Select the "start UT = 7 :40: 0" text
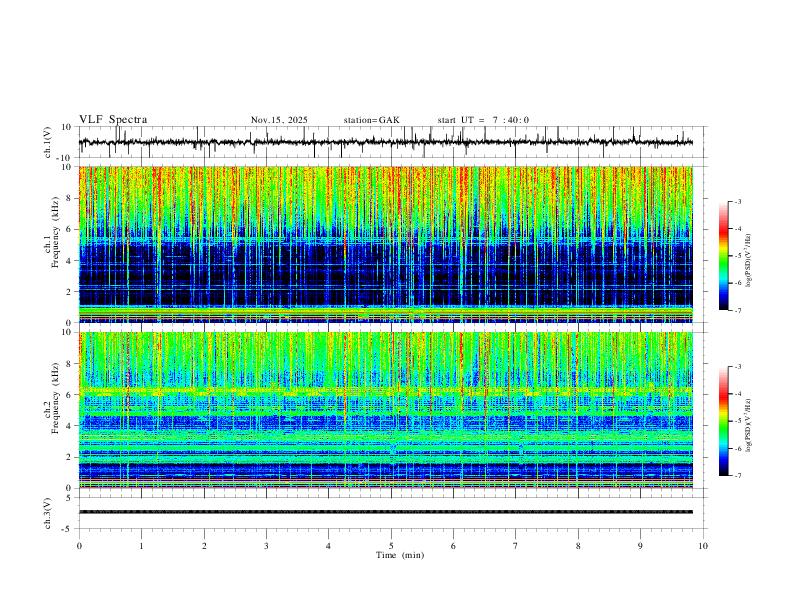This screenshot has height=612, width=792. tap(483, 120)
